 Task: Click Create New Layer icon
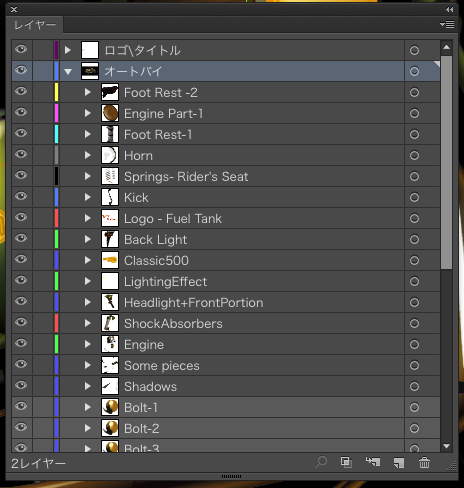coord(399,463)
